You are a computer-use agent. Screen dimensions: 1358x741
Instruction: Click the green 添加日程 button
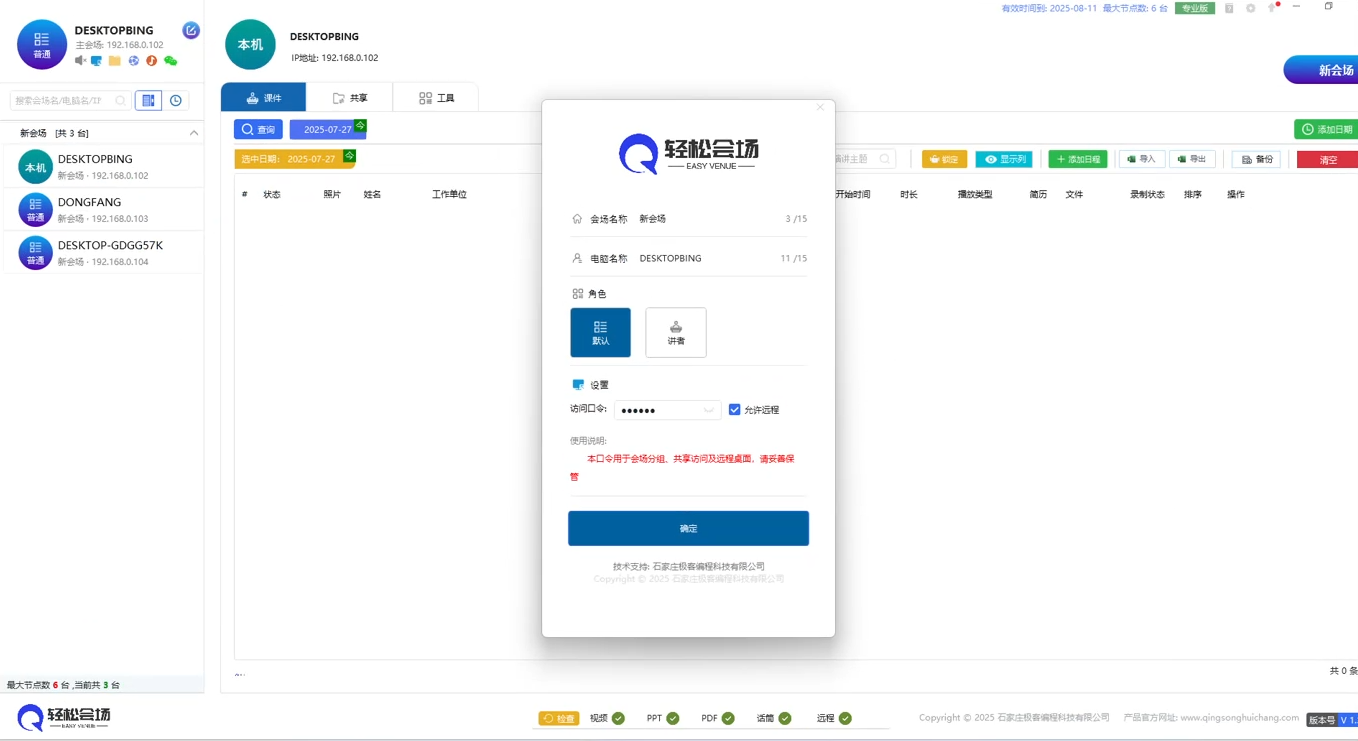[1078, 159]
